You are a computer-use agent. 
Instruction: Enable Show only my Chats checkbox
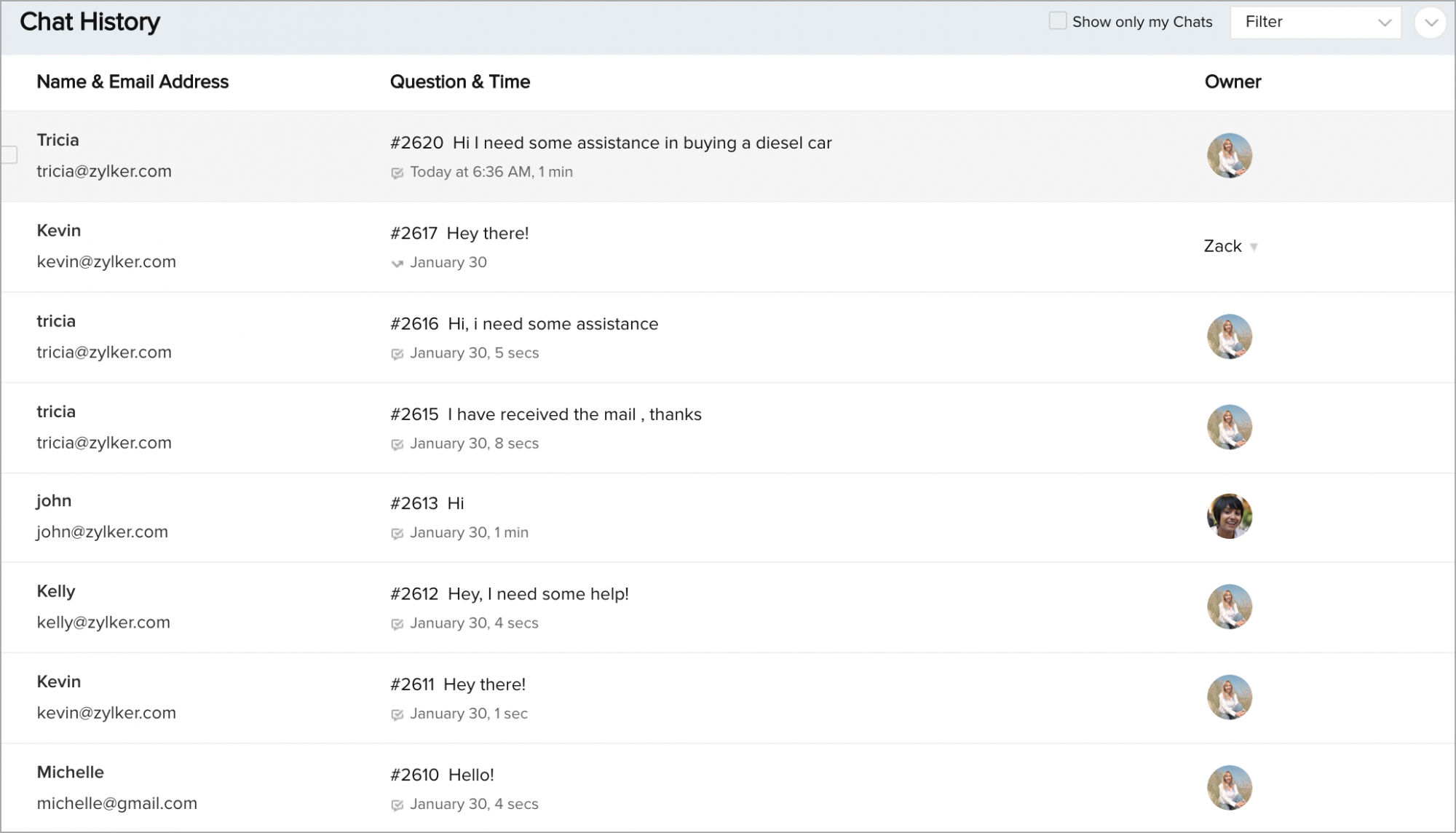pyautogui.click(x=1057, y=21)
